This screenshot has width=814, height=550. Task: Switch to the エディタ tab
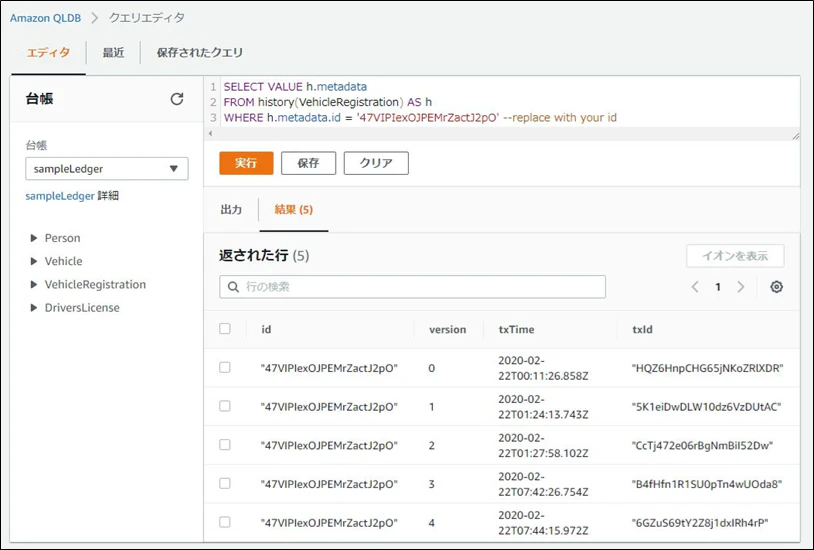point(48,52)
